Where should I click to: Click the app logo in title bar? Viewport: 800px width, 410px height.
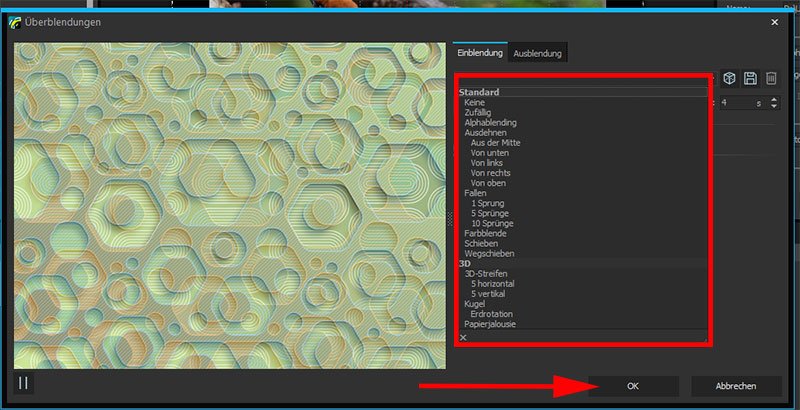[x=14, y=21]
